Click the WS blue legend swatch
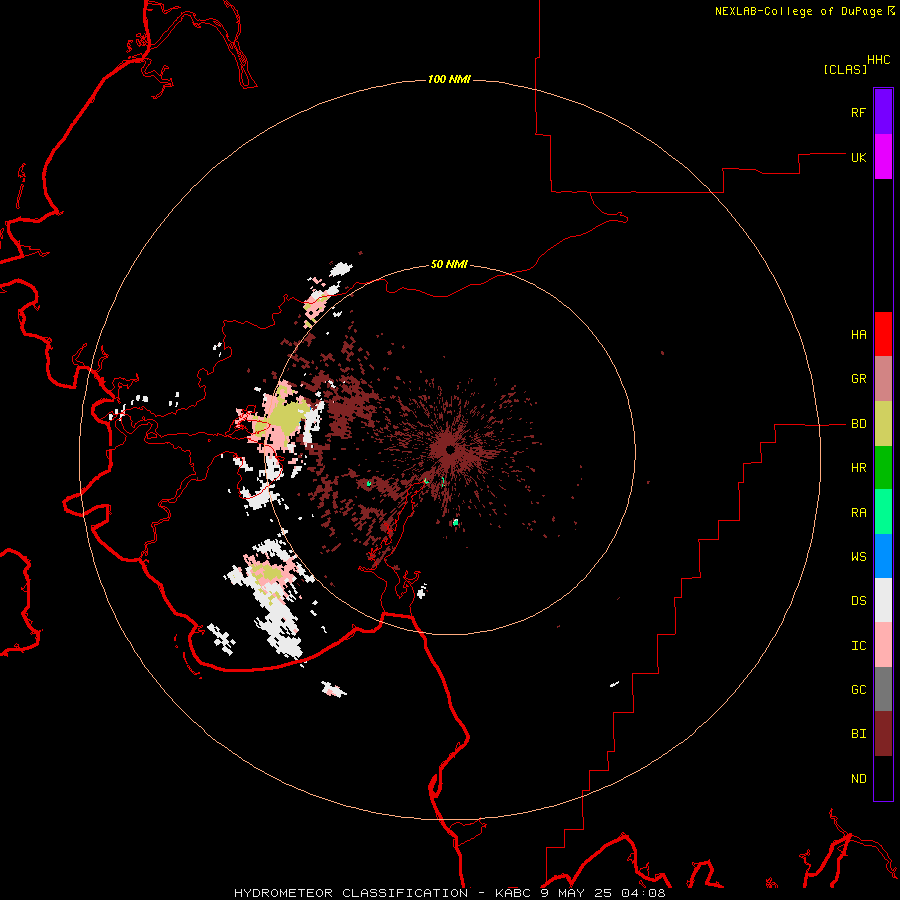900x900 pixels. [883, 556]
